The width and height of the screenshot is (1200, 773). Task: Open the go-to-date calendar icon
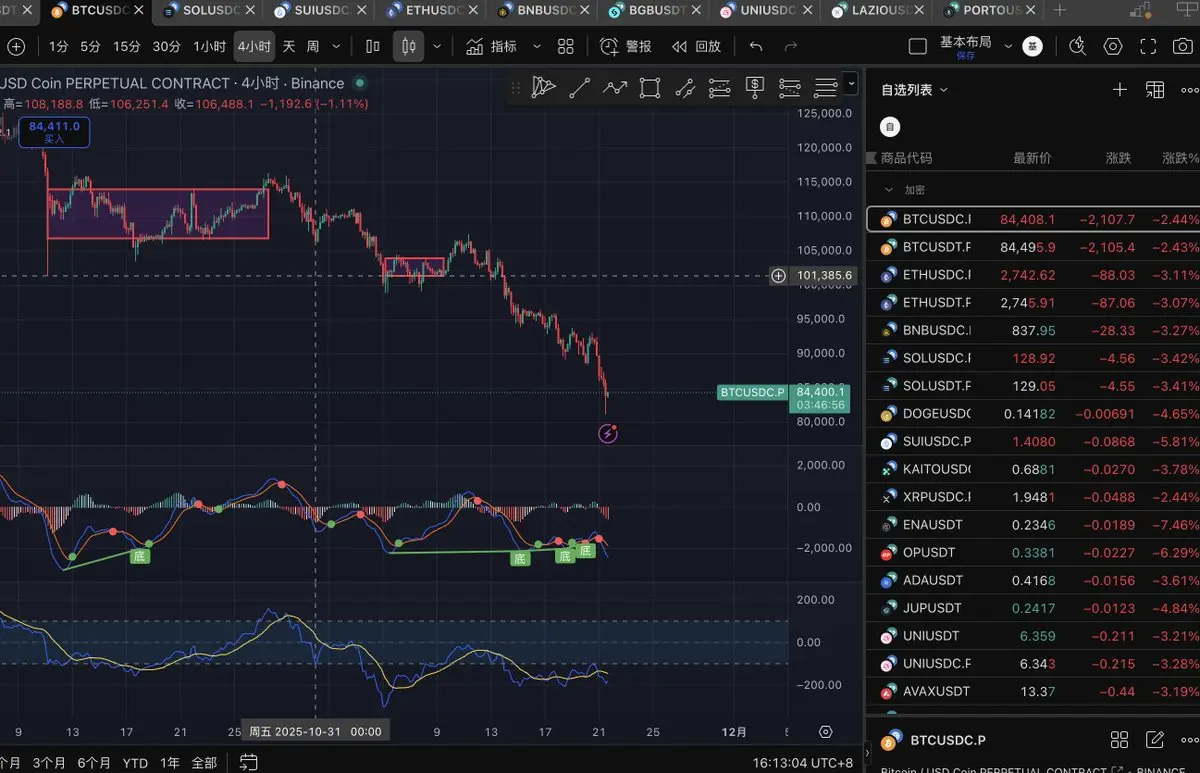[250, 762]
